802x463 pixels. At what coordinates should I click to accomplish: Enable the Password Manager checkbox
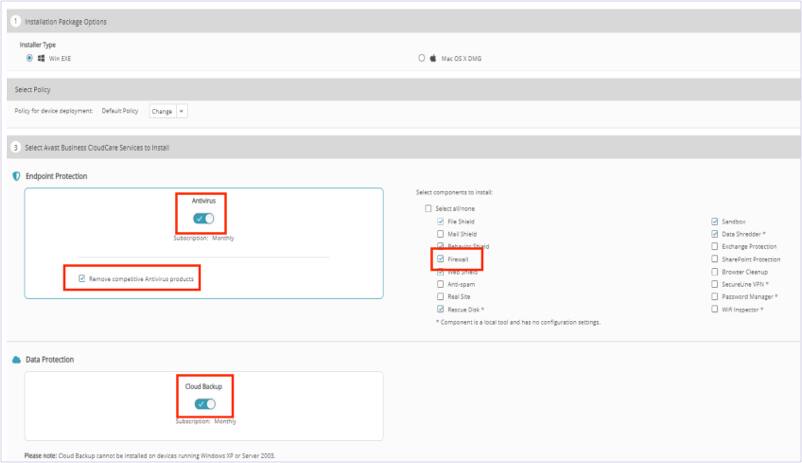pos(712,297)
